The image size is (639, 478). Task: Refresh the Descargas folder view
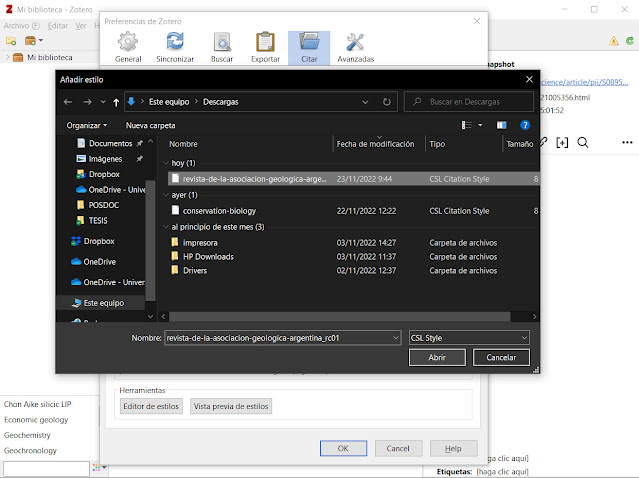click(x=386, y=102)
